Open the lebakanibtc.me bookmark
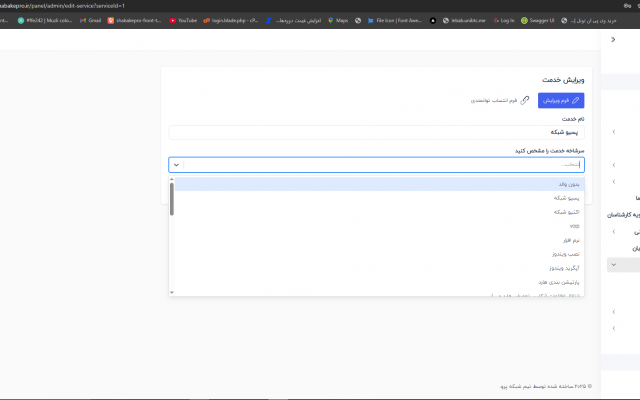 [464, 20]
